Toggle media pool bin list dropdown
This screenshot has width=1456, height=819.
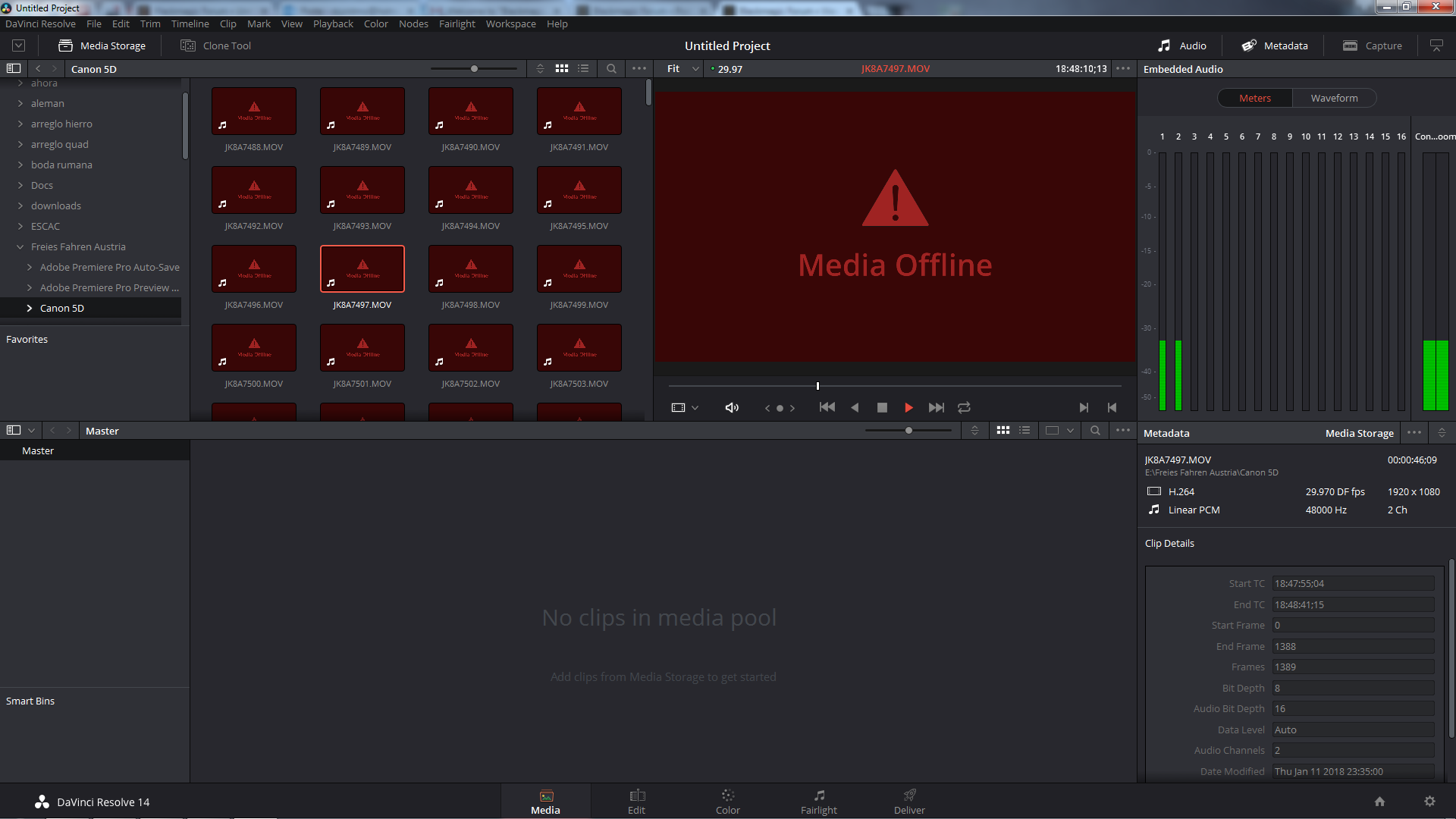point(31,430)
